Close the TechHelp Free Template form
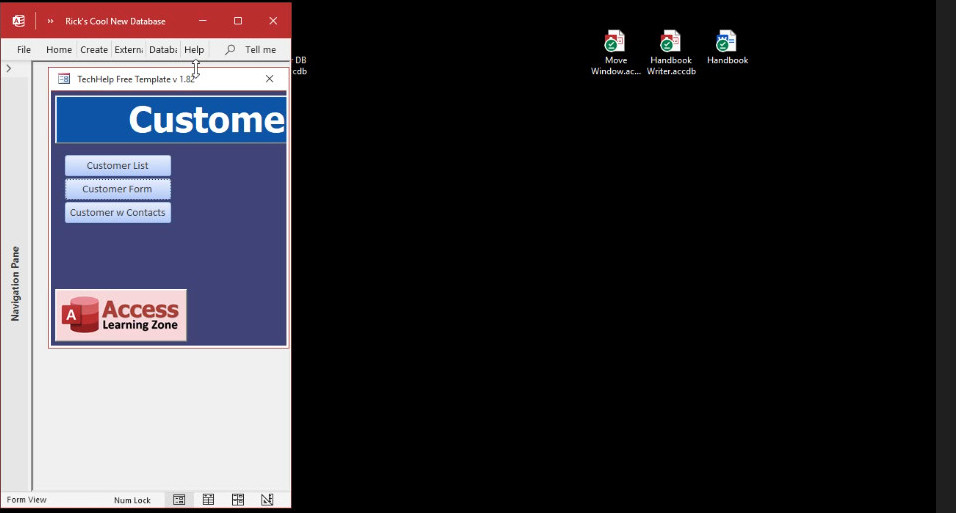This screenshot has width=956, height=513. [269, 79]
